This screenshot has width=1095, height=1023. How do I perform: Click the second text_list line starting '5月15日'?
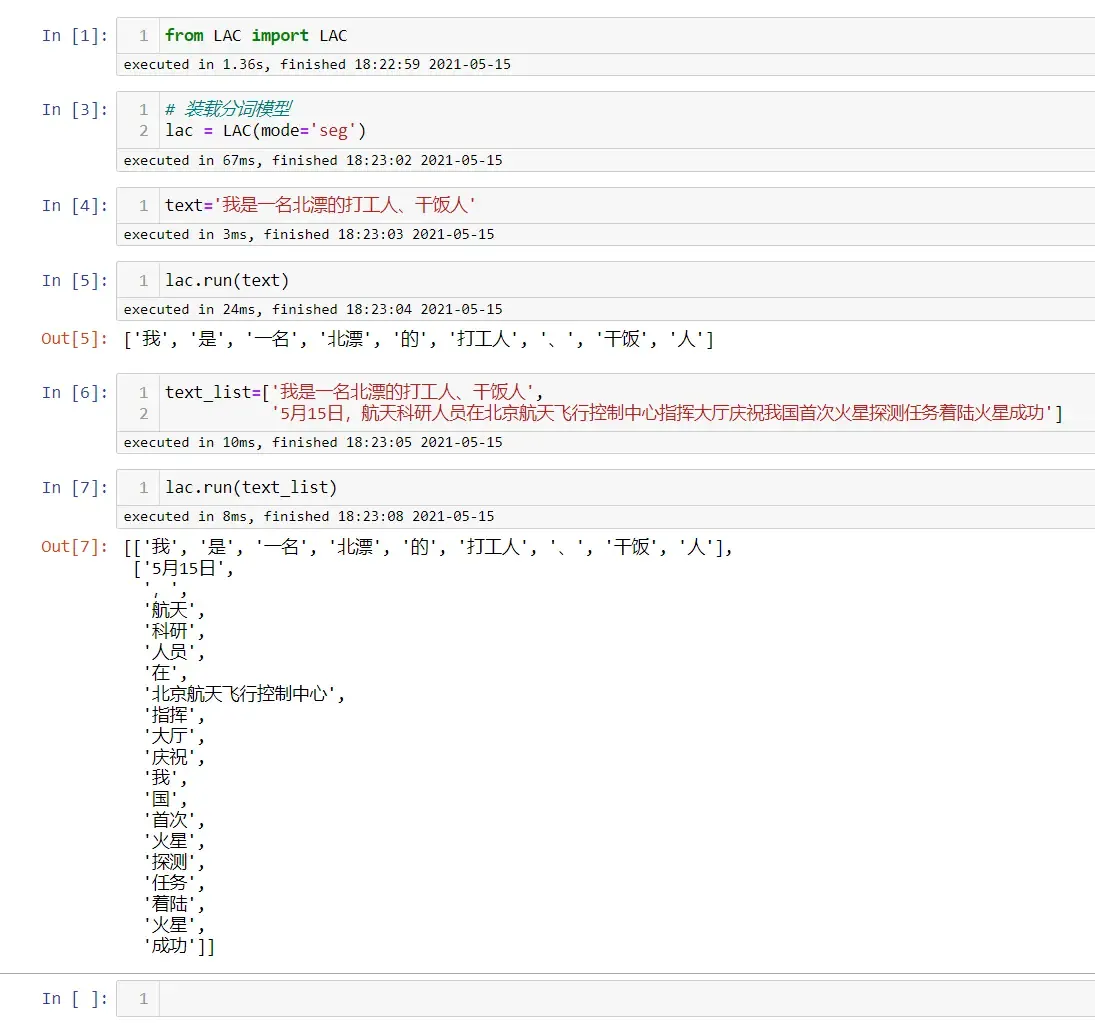click(x=667, y=413)
